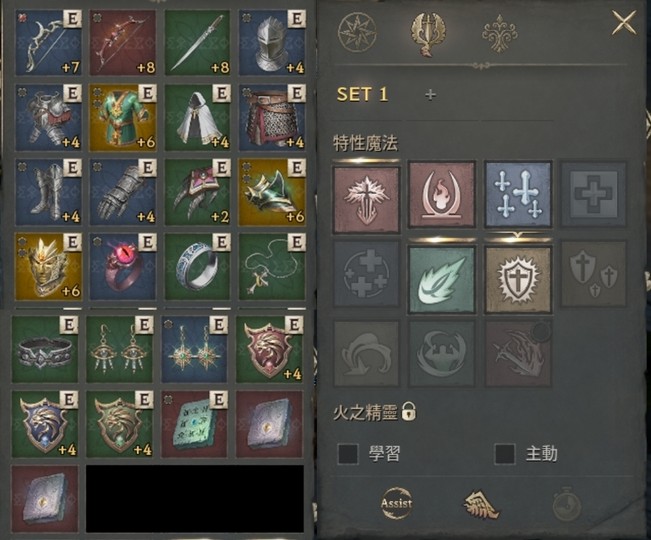Open the red eye ring item

(x=123, y=266)
